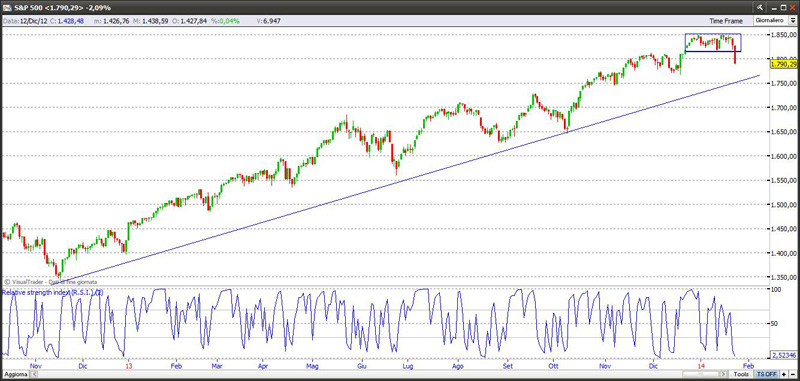Click the 1.450,00 price axis label
This screenshot has height=381, width=800.
783,230
